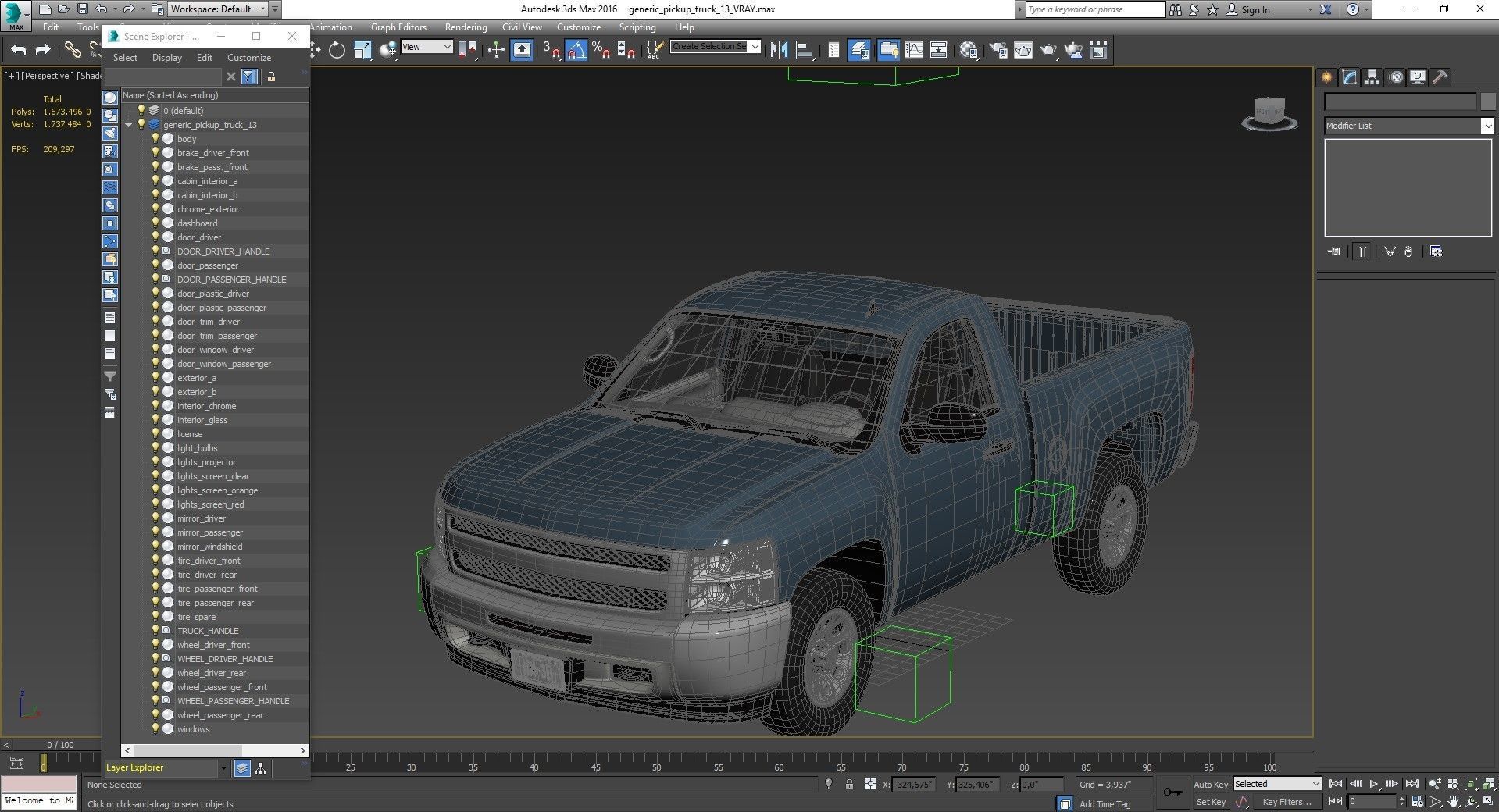Open Scene Explorer Customize menu

click(249, 58)
